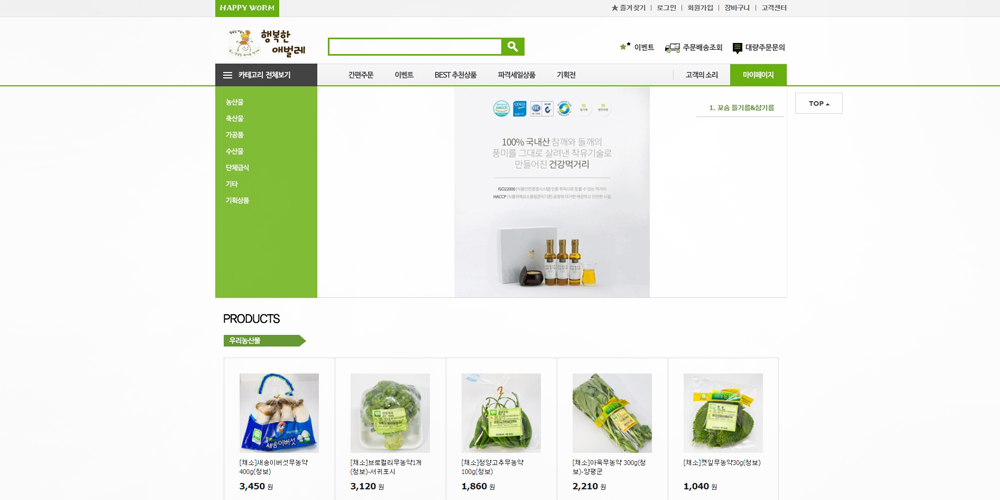Click the green star event icon

(625, 47)
